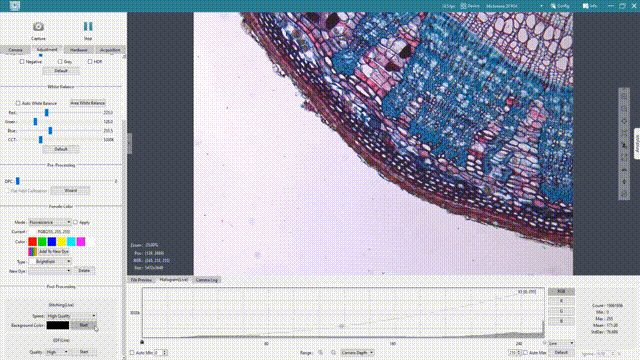This screenshot has height=360, width=640.
Task: Click the histogram Default button
Action: coord(561,353)
